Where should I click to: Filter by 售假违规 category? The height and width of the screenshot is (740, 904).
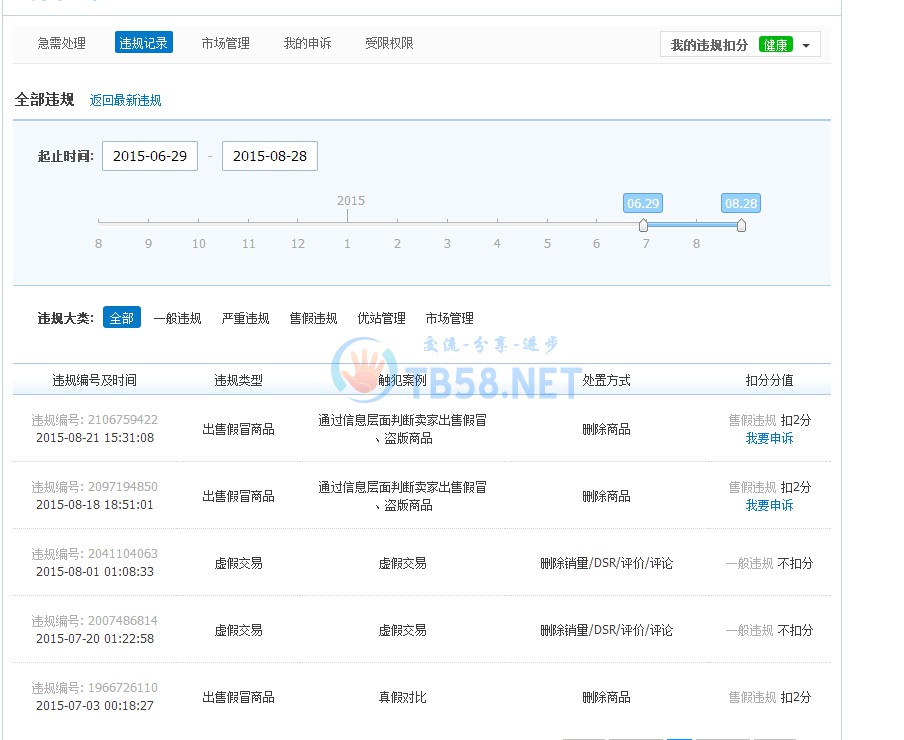(x=313, y=318)
